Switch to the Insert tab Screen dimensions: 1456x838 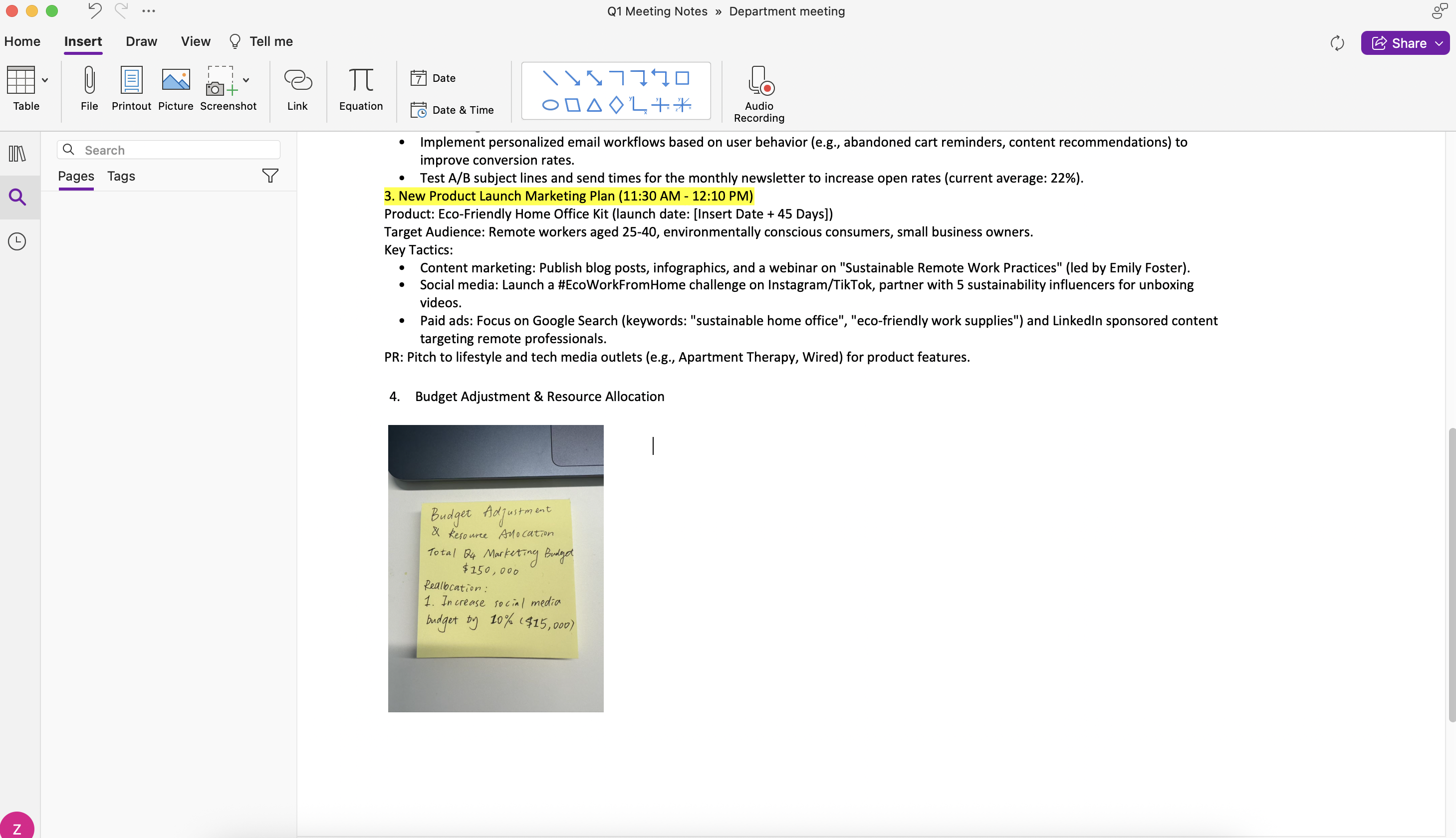83,41
